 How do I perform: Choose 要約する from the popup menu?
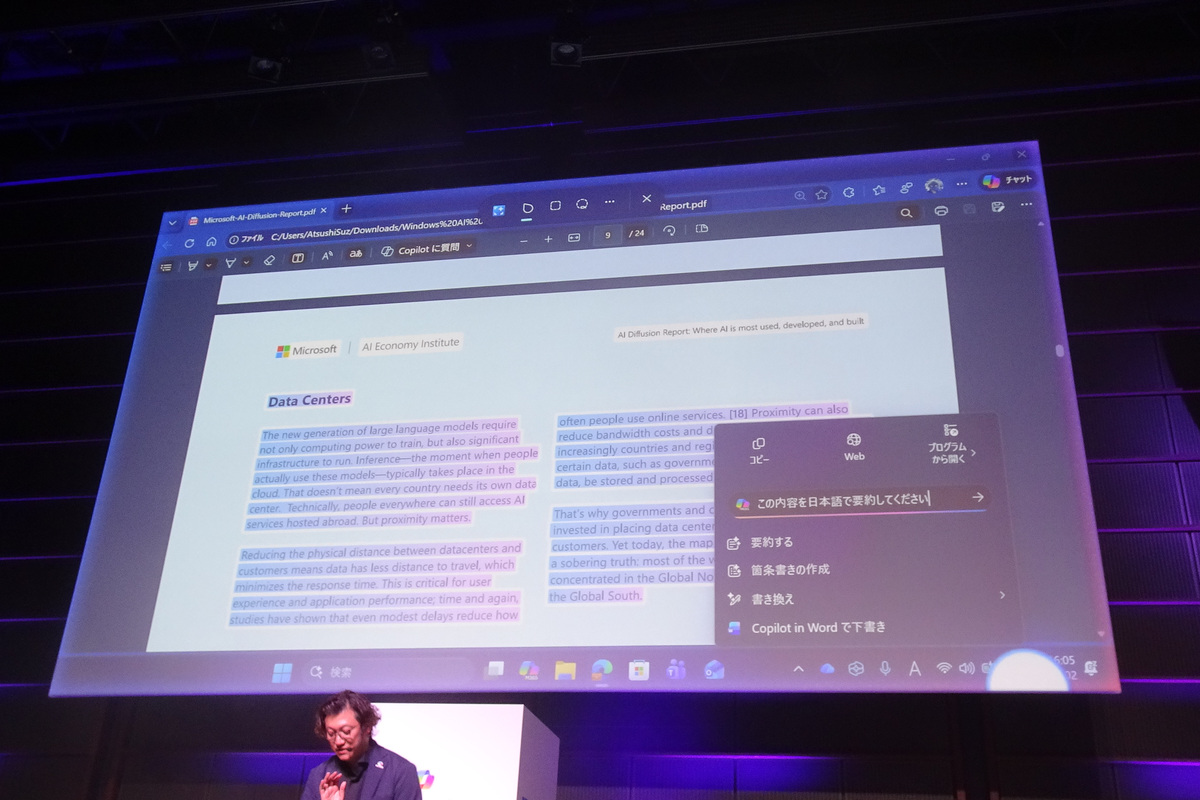pyautogui.click(x=761, y=543)
